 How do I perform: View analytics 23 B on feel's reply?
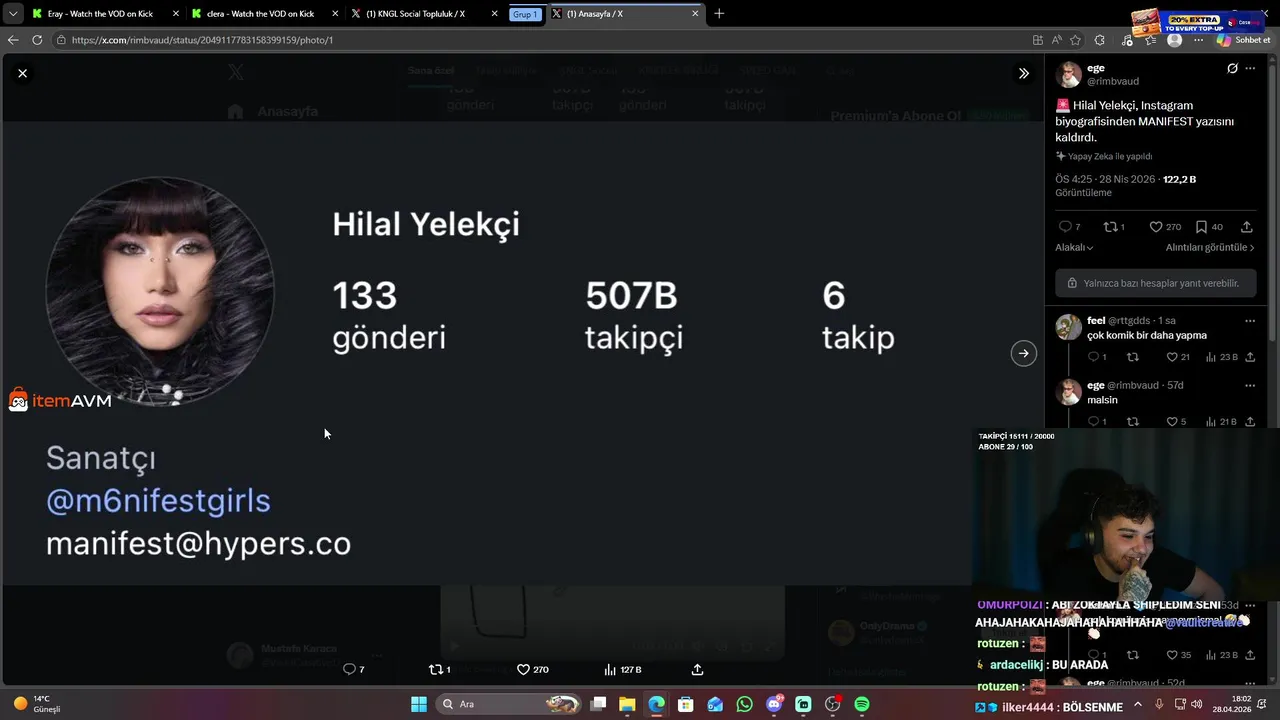pyautogui.click(x=1221, y=357)
